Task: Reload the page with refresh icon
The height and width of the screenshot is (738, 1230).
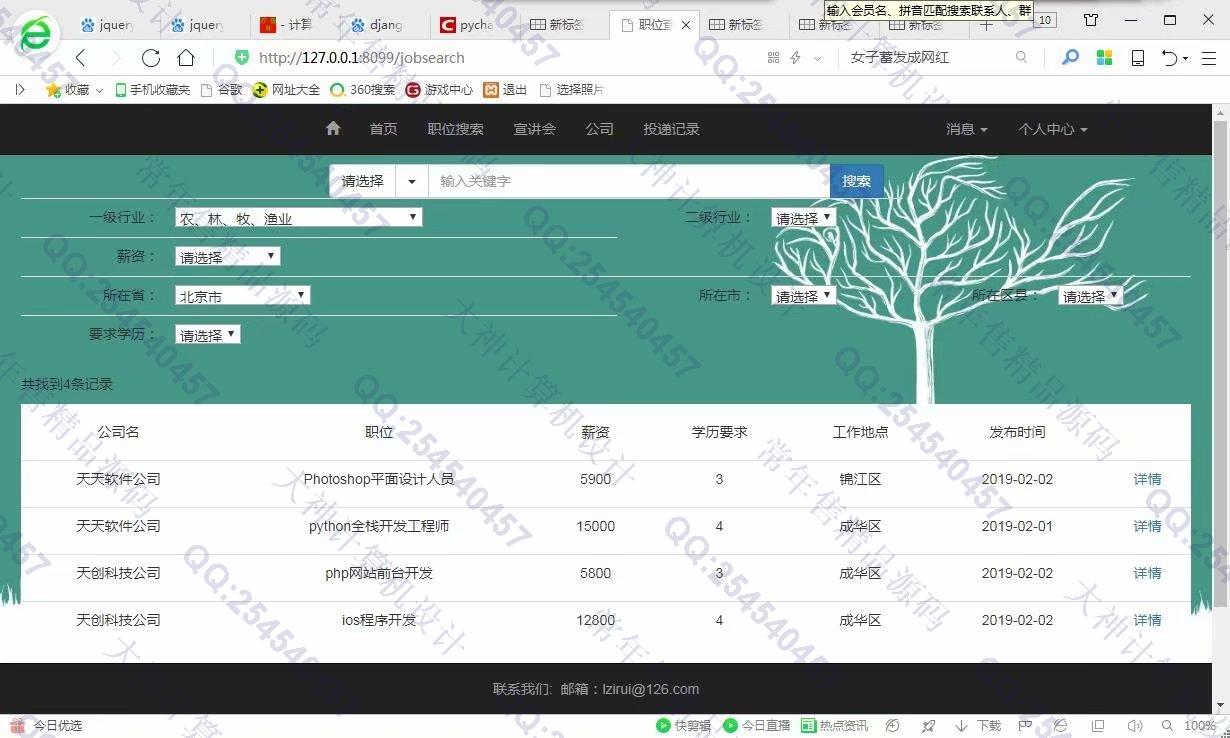Action: tap(150, 58)
